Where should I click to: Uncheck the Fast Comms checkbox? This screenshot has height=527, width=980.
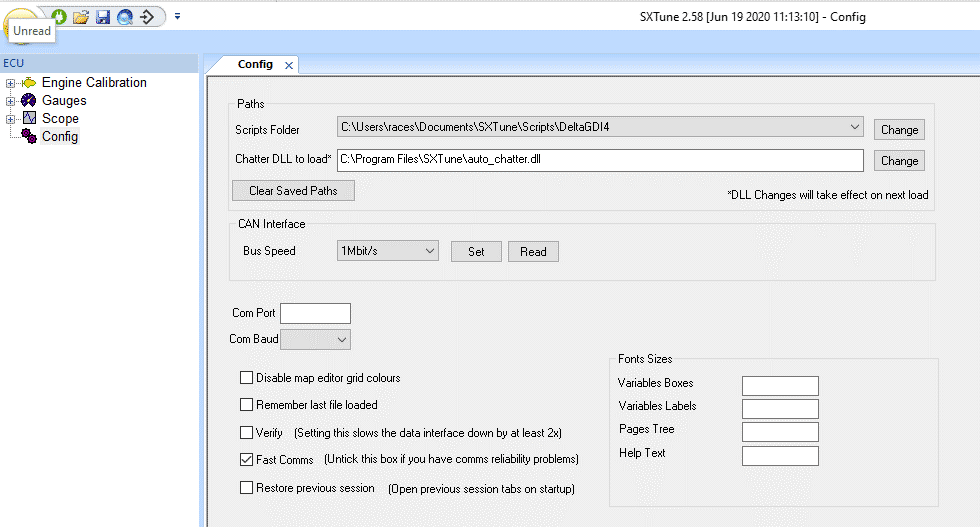coord(246,460)
